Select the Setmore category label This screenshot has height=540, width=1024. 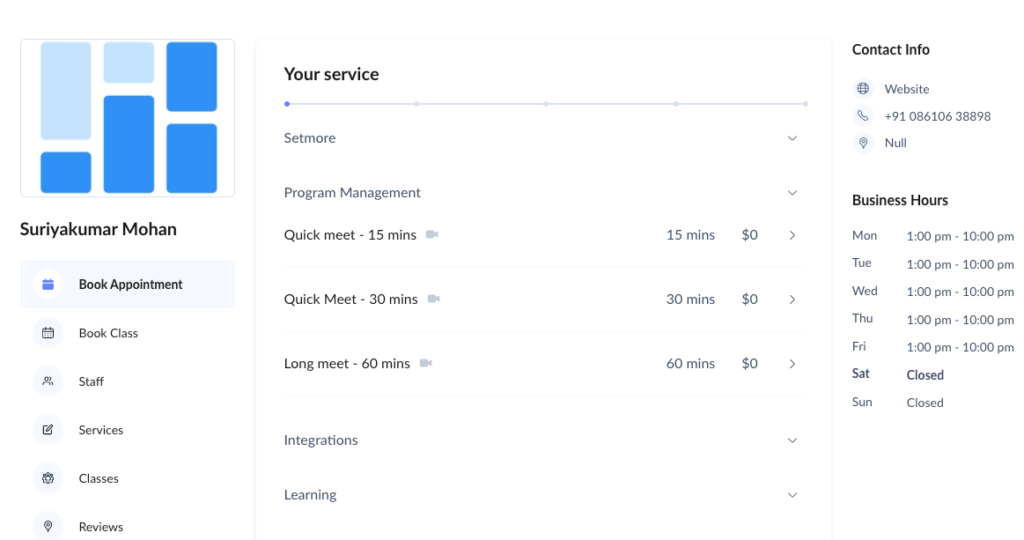pyautogui.click(x=310, y=138)
